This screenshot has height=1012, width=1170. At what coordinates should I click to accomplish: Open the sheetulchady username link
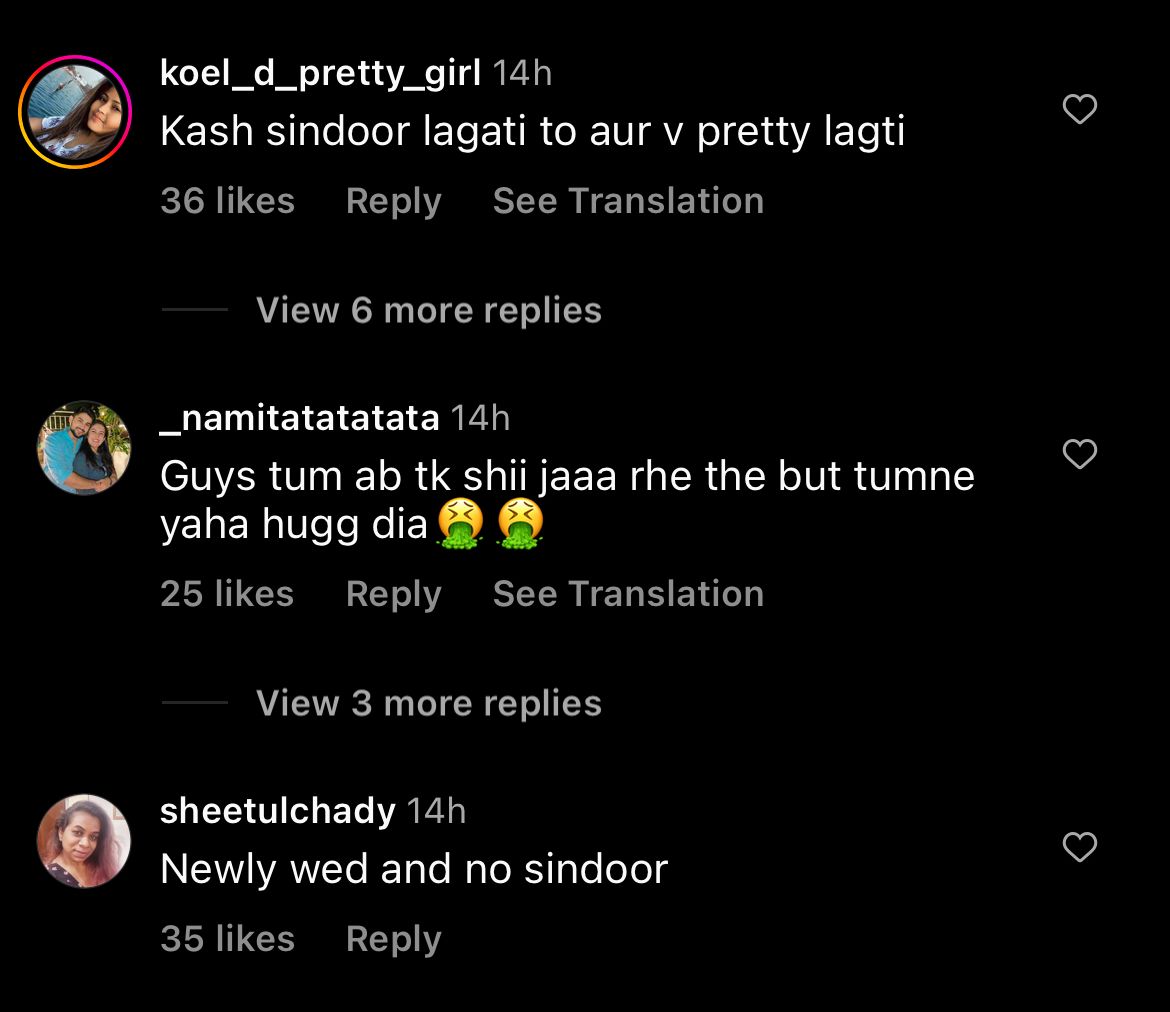277,811
